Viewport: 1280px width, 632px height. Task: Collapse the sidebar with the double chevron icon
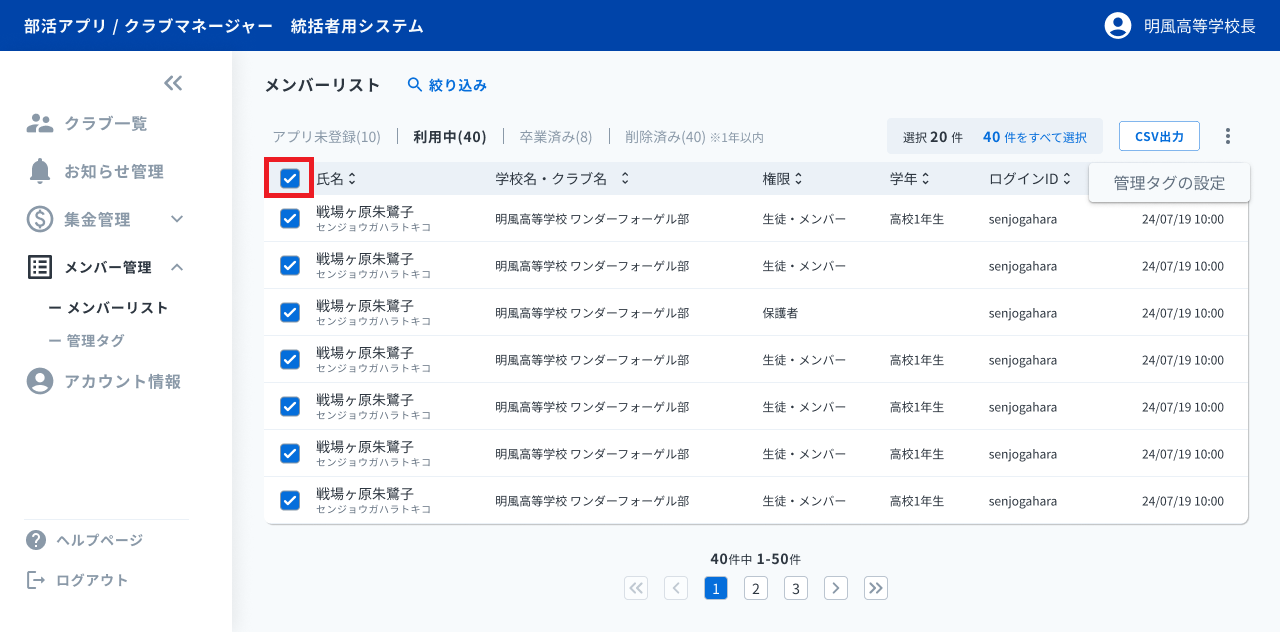click(x=173, y=83)
